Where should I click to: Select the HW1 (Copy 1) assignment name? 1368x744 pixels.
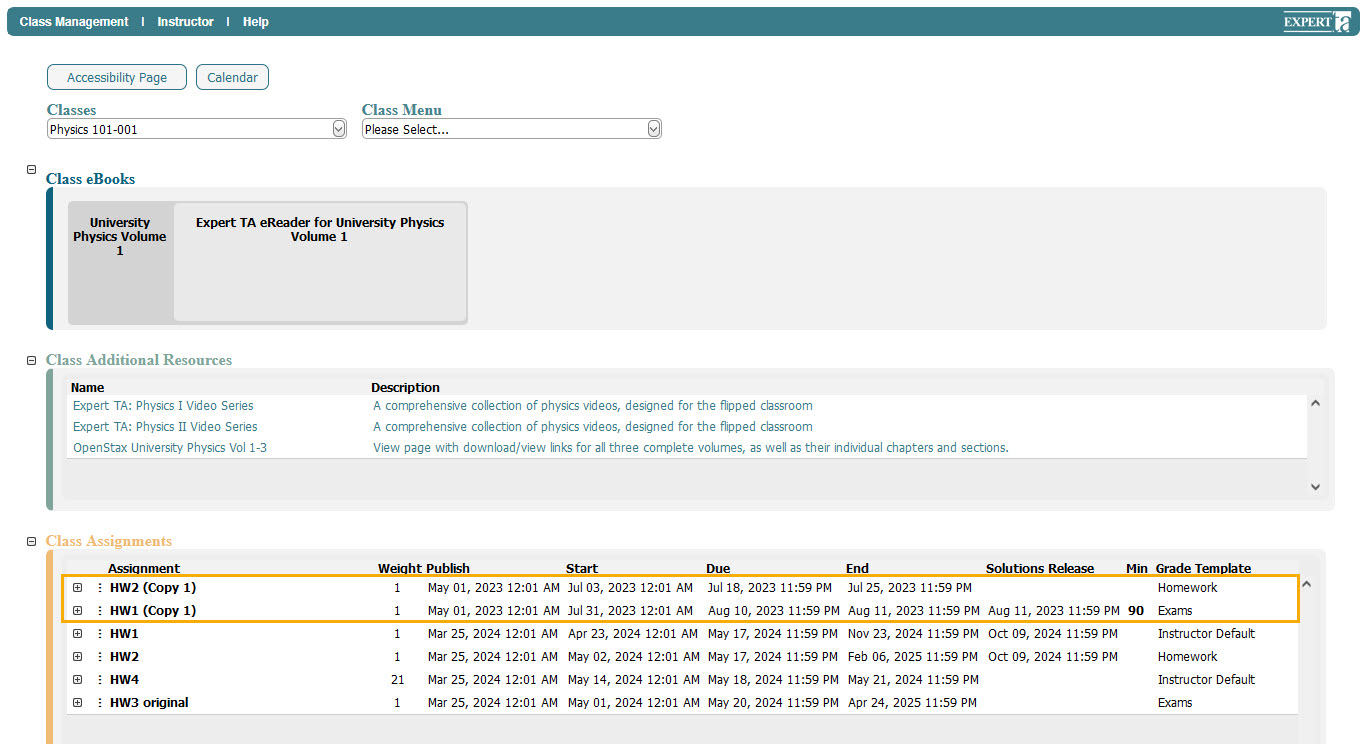coord(153,611)
